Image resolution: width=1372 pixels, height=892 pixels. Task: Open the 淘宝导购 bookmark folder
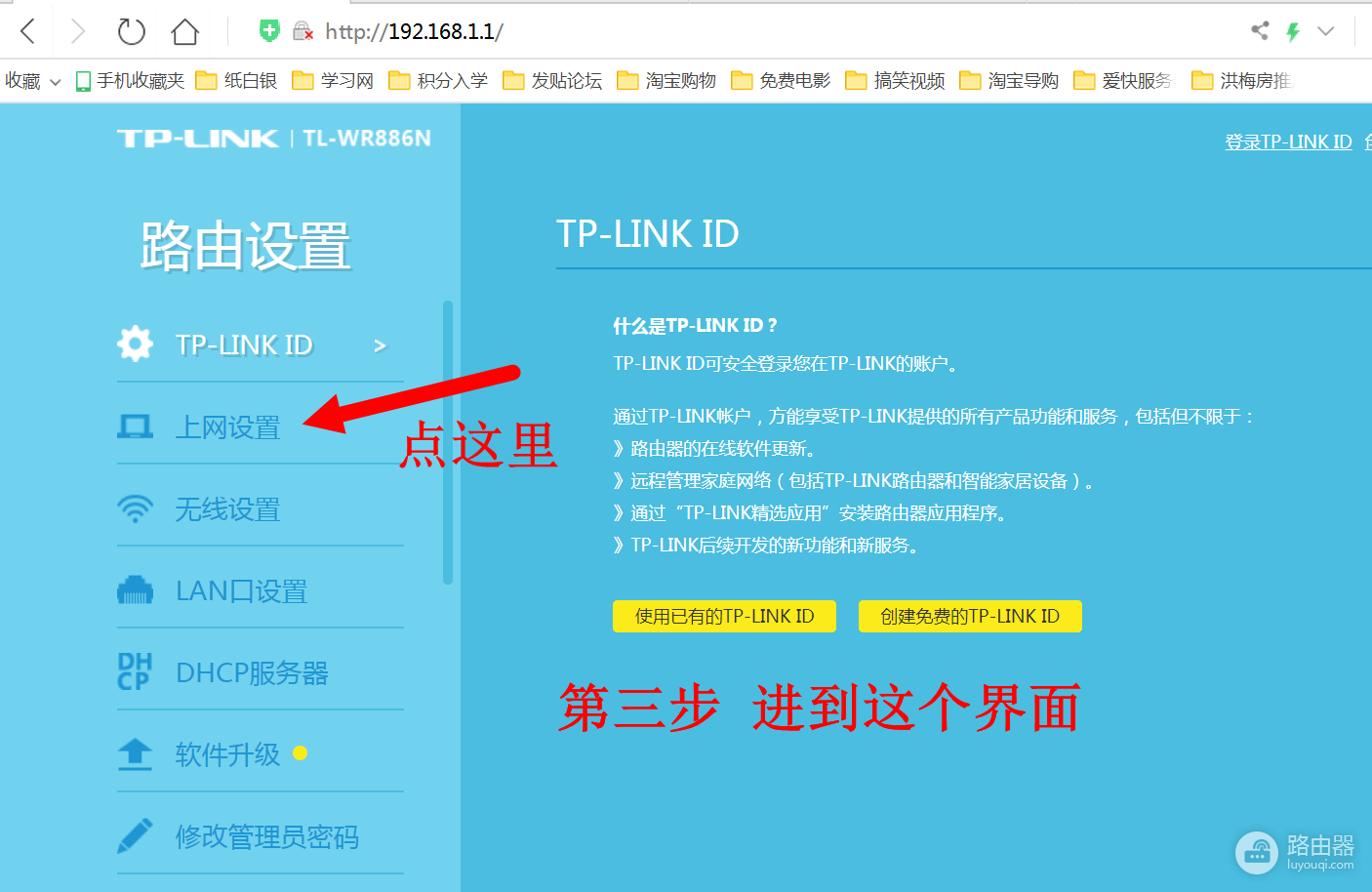(1009, 81)
